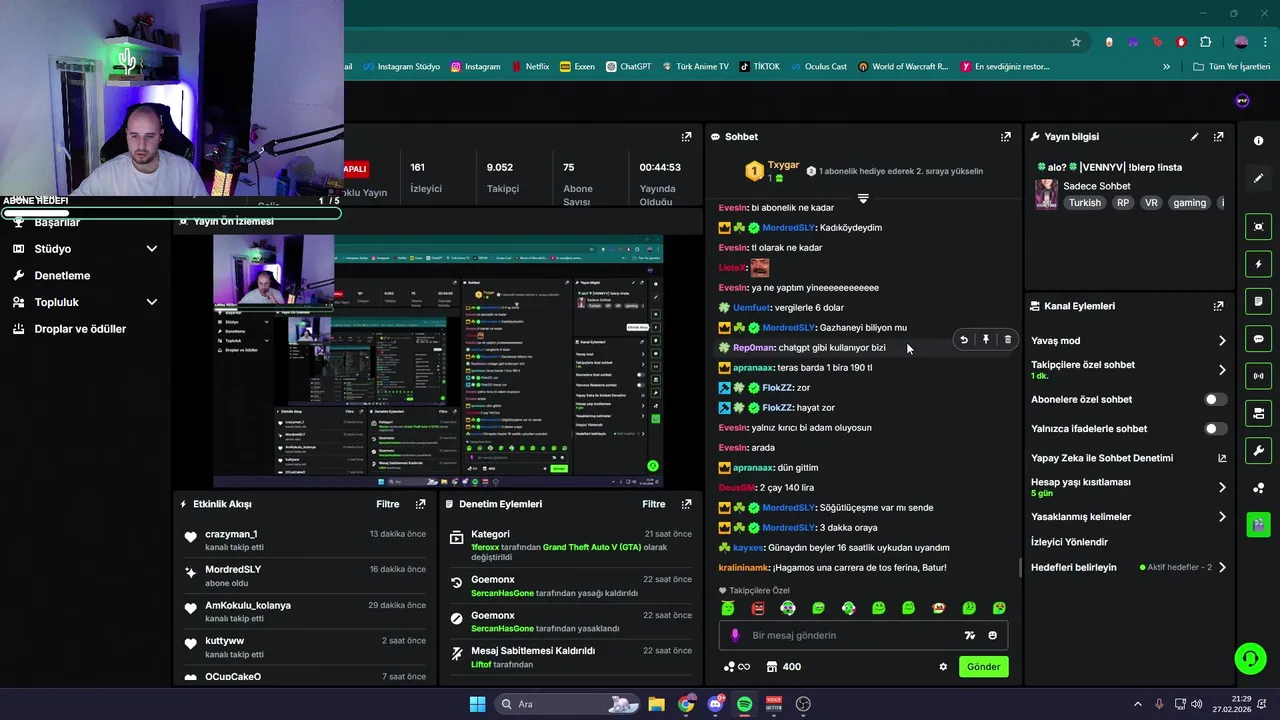1280x720 pixels.
Task: Open Denetleme in the left sidebar
Action: pyautogui.click(x=62, y=275)
